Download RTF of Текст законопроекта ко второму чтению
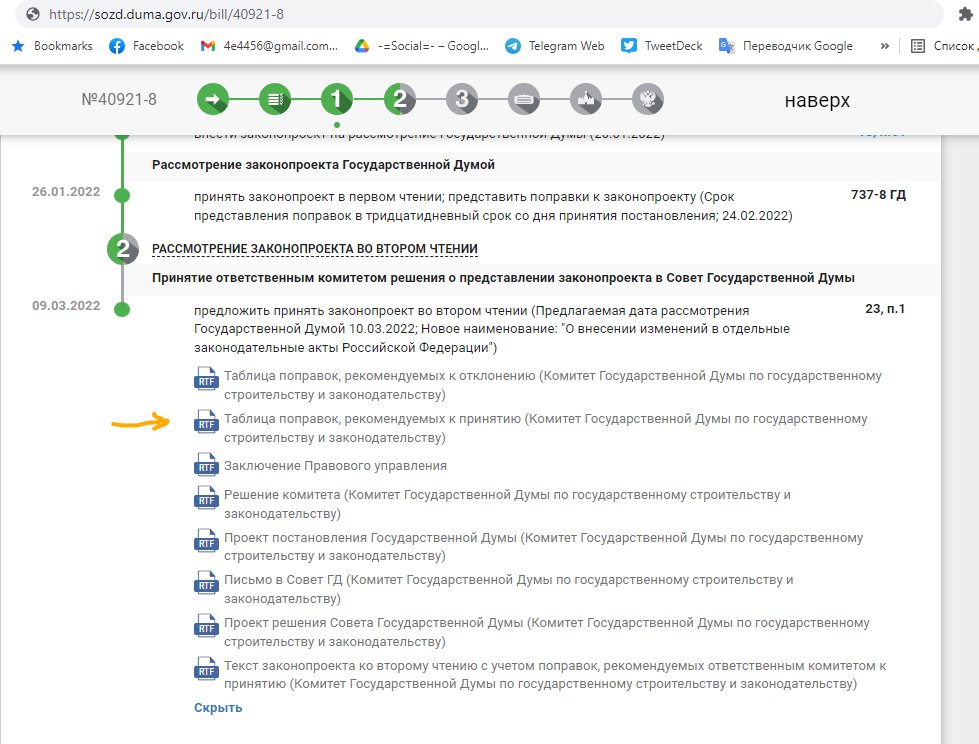Viewport: 979px width, 744px height. (206, 669)
